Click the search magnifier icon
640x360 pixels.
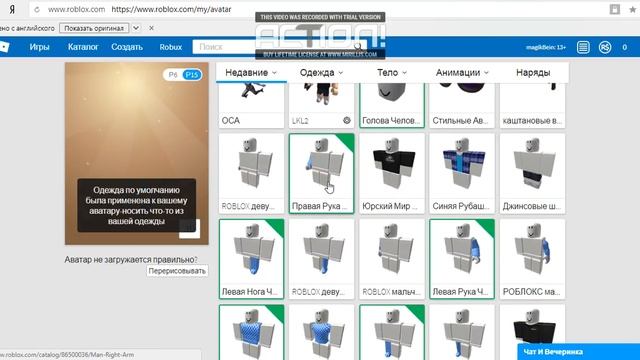(x=358, y=47)
